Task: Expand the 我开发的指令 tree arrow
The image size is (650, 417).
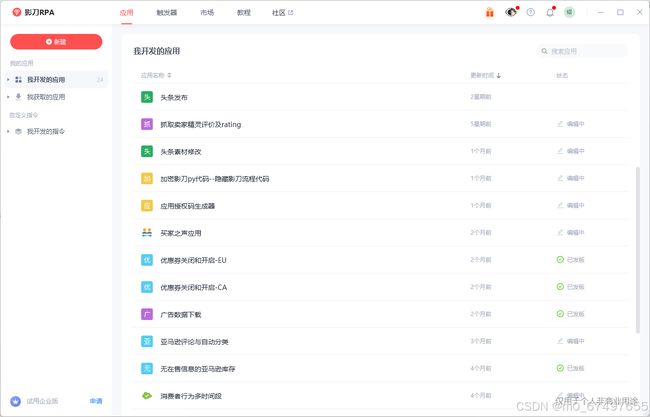Action: click(x=8, y=131)
